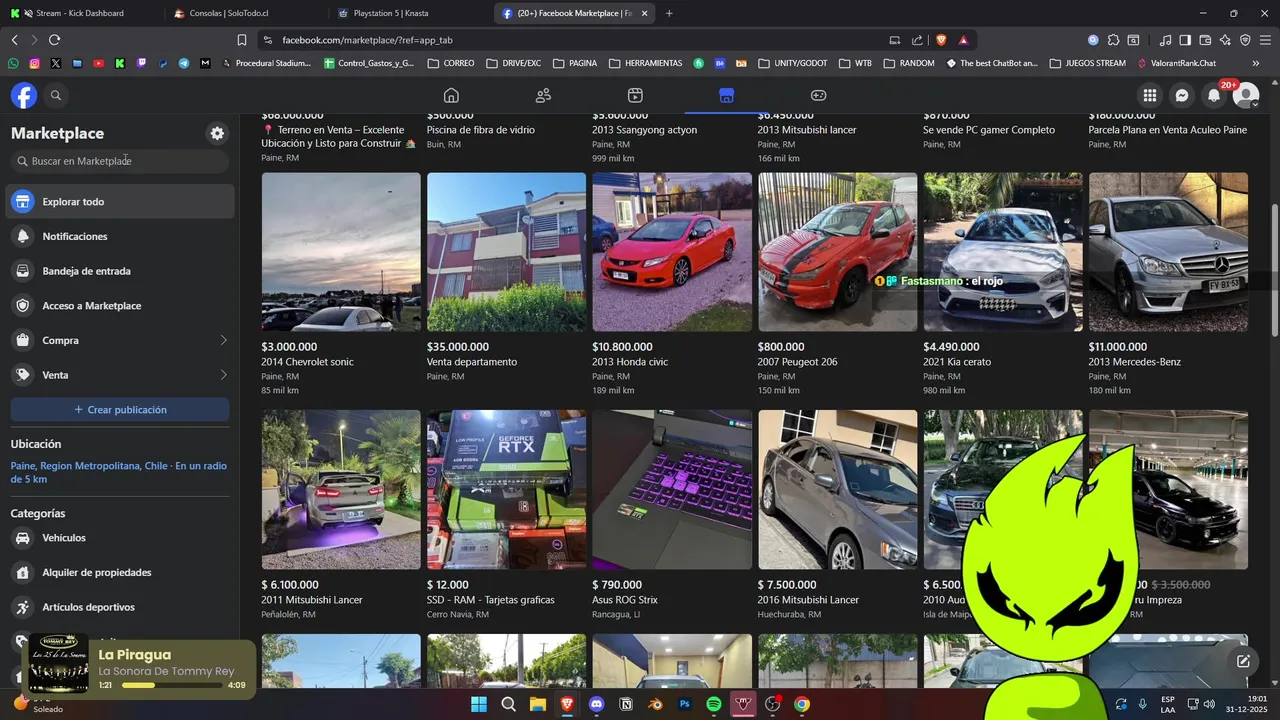Open the Facebook menu grid icon
Image resolution: width=1280 pixels, height=720 pixels.
pyautogui.click(x=1150, y=95)
